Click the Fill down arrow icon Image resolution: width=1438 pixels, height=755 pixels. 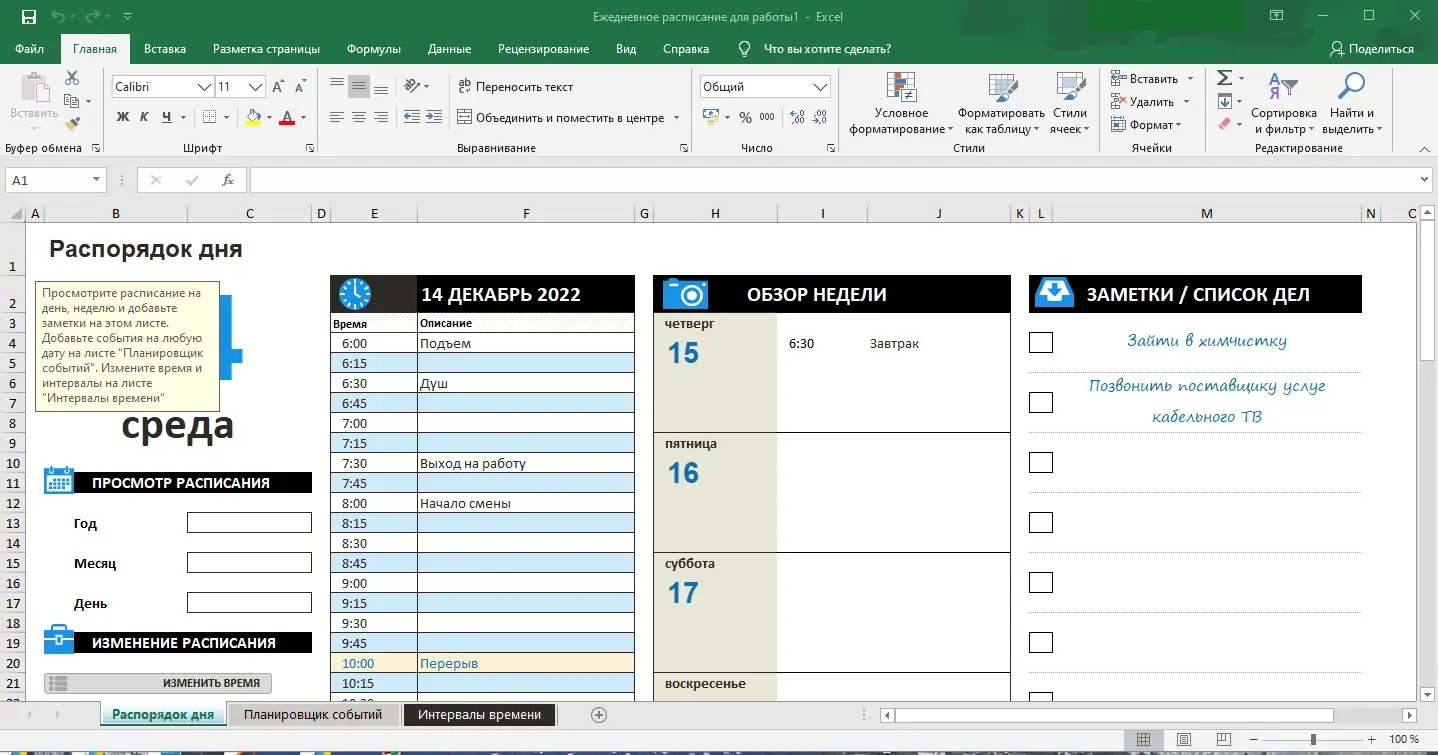[x=1224, y=101]
